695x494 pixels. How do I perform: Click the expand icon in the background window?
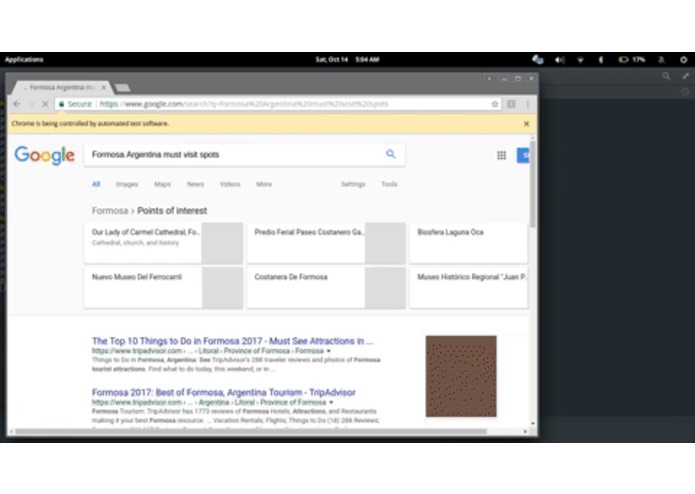[x=686, y=76]
